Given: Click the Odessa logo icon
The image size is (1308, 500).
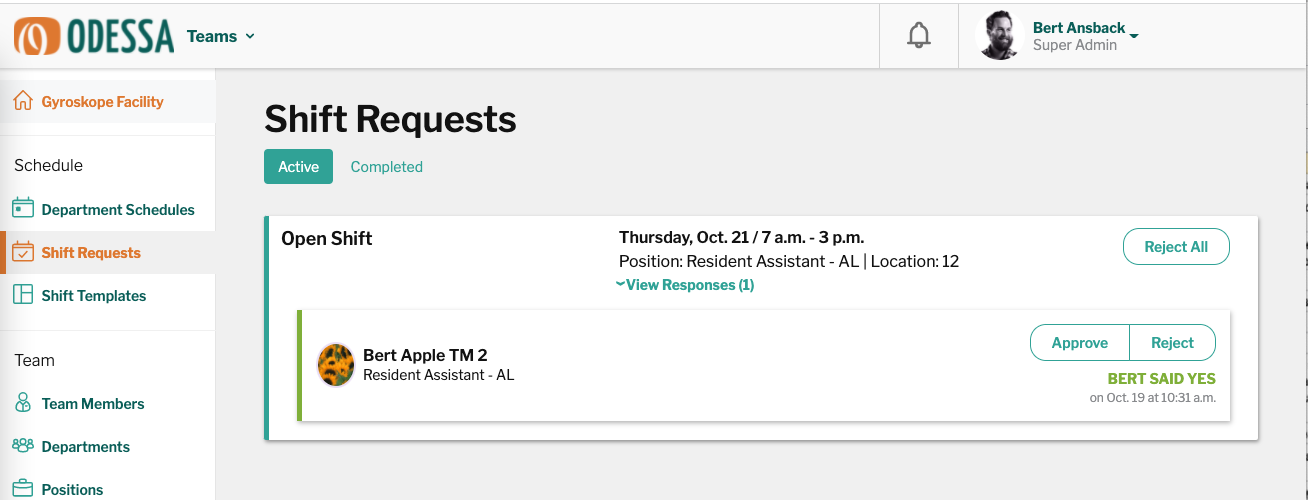Looking at the screenshot, I should (x=38, y=36).
